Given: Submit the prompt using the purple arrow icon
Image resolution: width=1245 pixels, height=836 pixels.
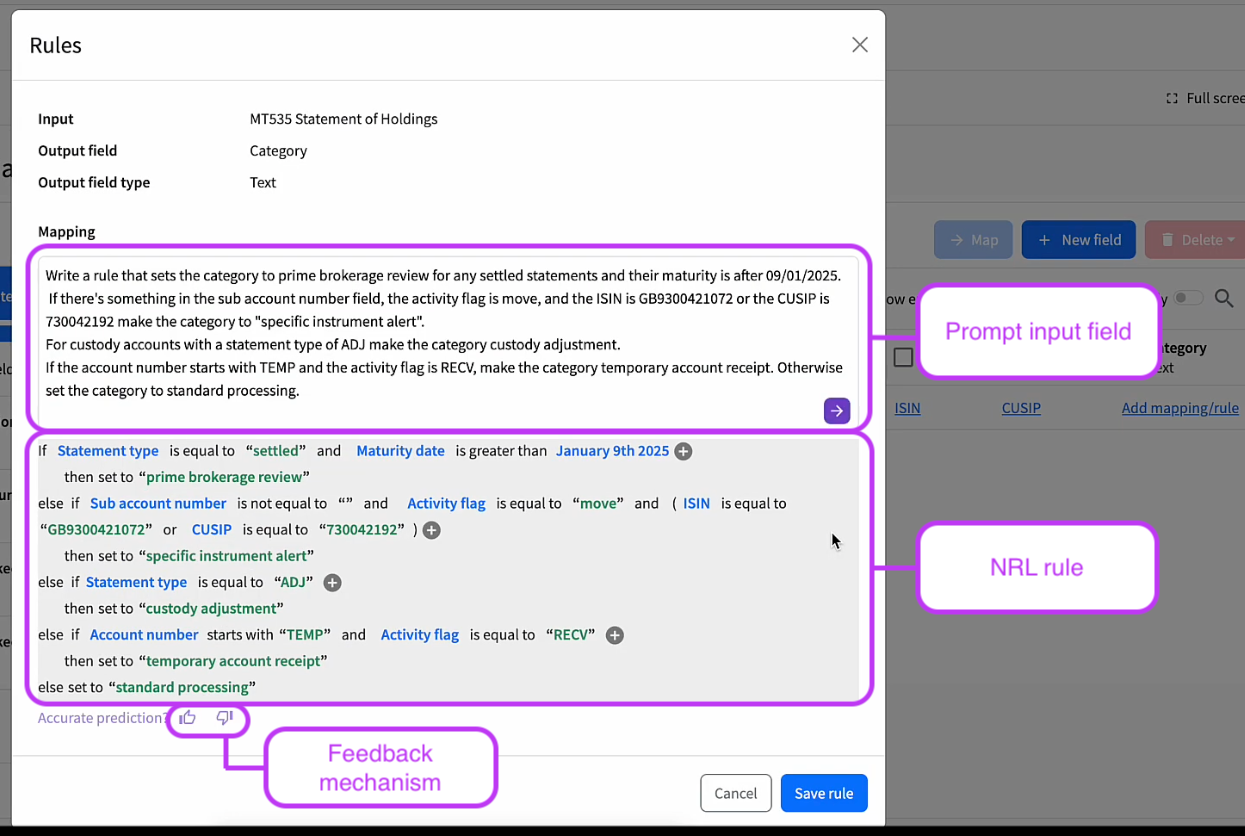Looking at the screenshot, I should tap(837, 411).
